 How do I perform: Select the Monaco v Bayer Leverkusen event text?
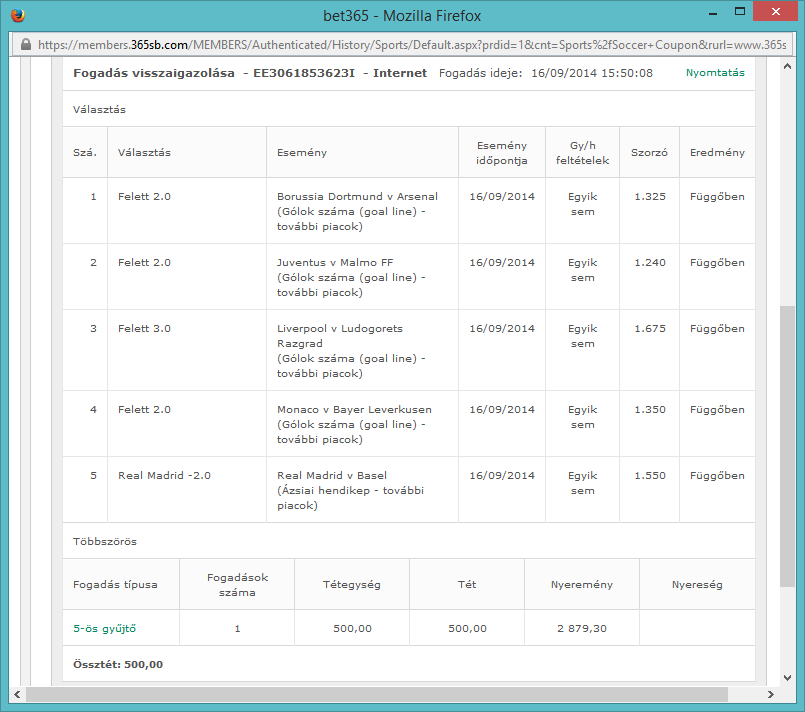click(354, 410)
